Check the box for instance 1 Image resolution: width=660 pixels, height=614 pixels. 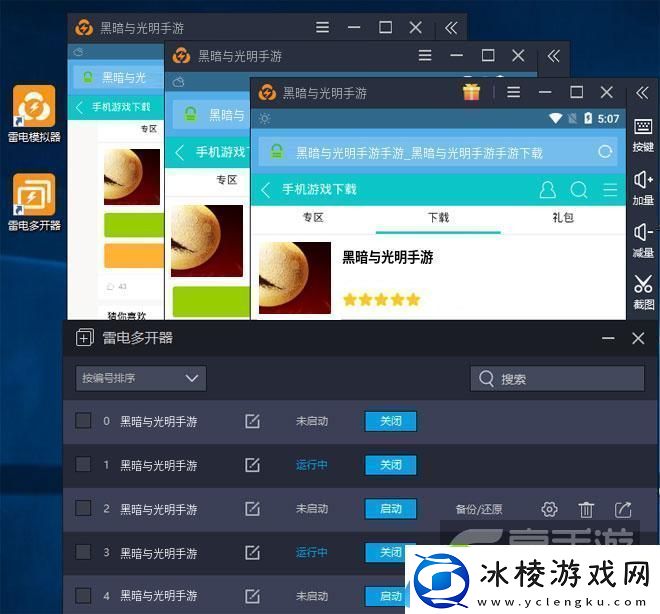(83, 464)
